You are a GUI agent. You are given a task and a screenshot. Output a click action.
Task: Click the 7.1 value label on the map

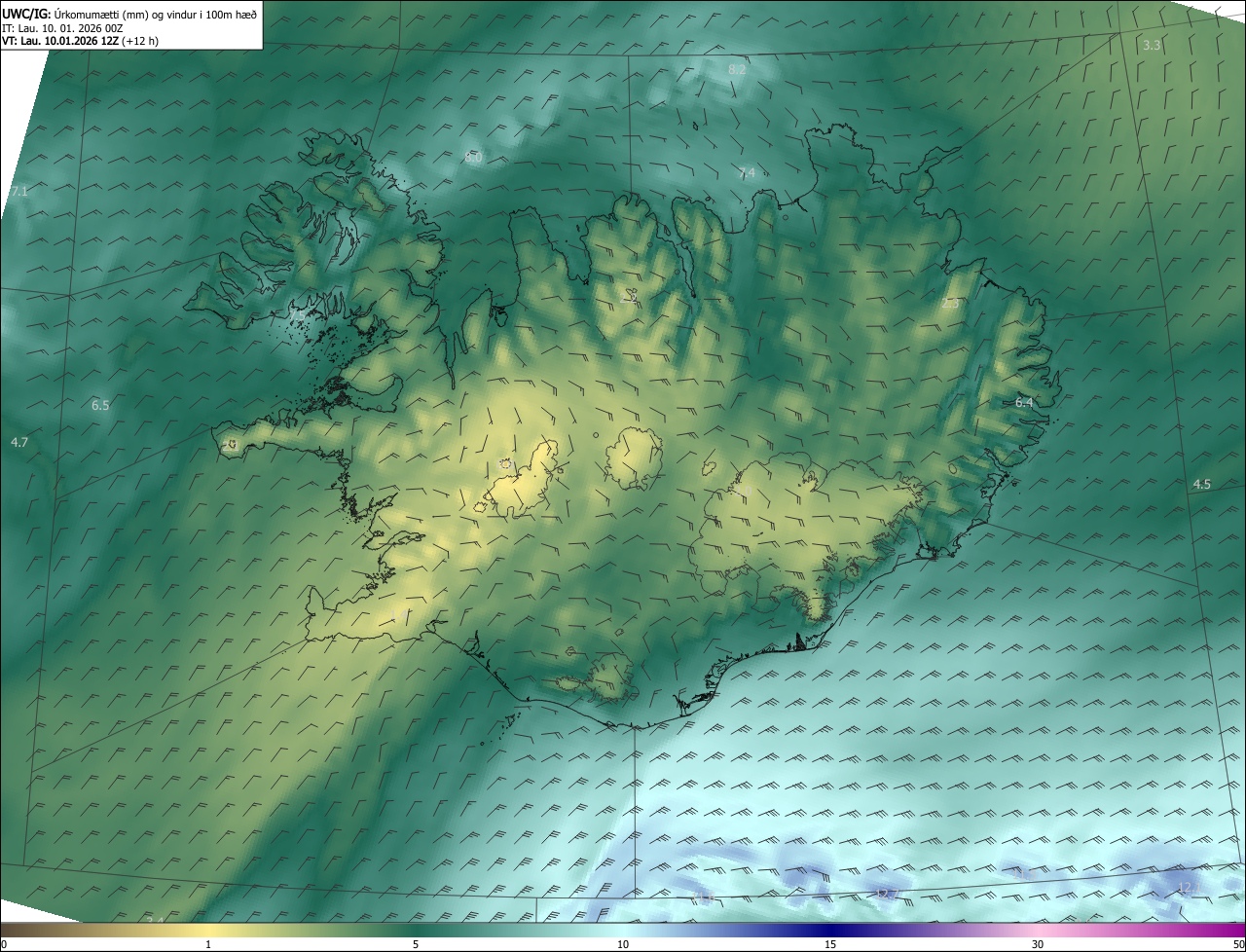(x=19, y=192)
